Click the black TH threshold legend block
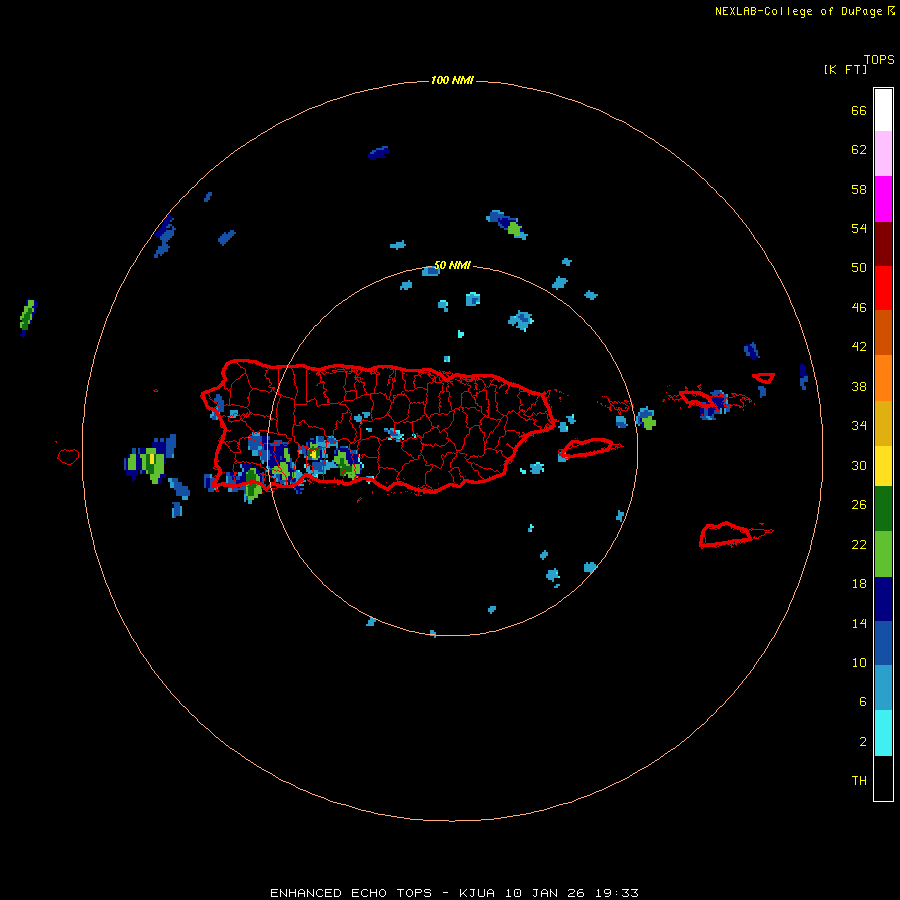Screen dimensions: 900x900 tap(883, 778)
